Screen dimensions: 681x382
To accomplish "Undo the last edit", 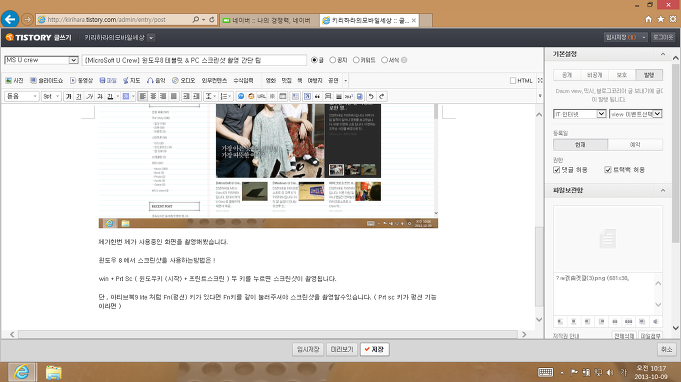I will (x=371, y=96).
